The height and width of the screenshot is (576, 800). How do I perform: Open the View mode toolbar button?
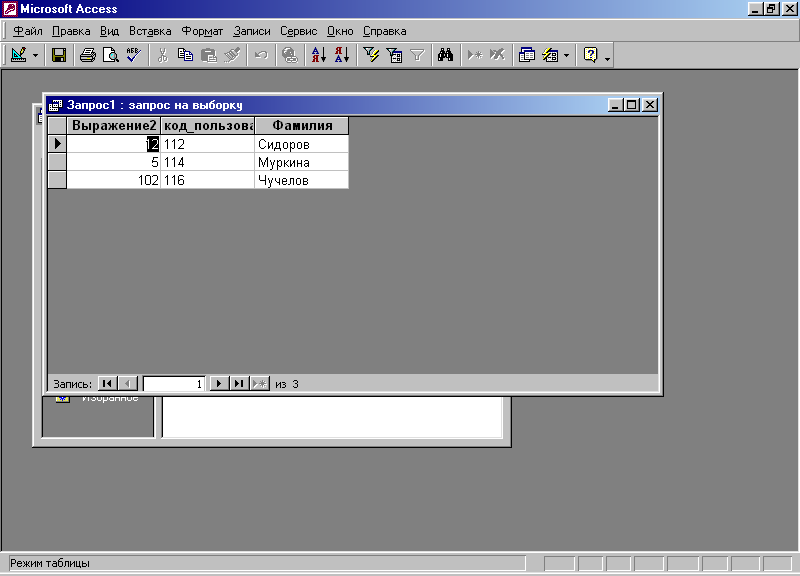19,55
